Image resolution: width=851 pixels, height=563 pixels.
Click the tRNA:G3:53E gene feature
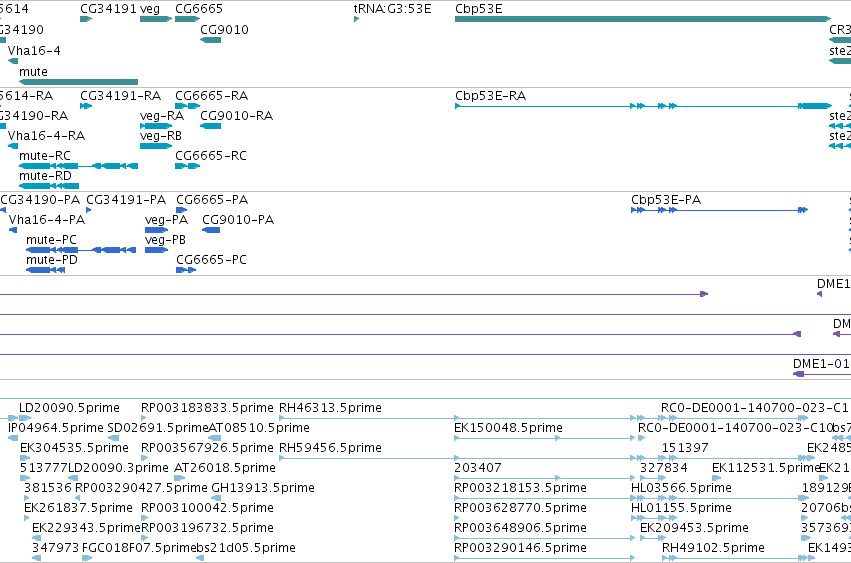(x=357, y=19)
